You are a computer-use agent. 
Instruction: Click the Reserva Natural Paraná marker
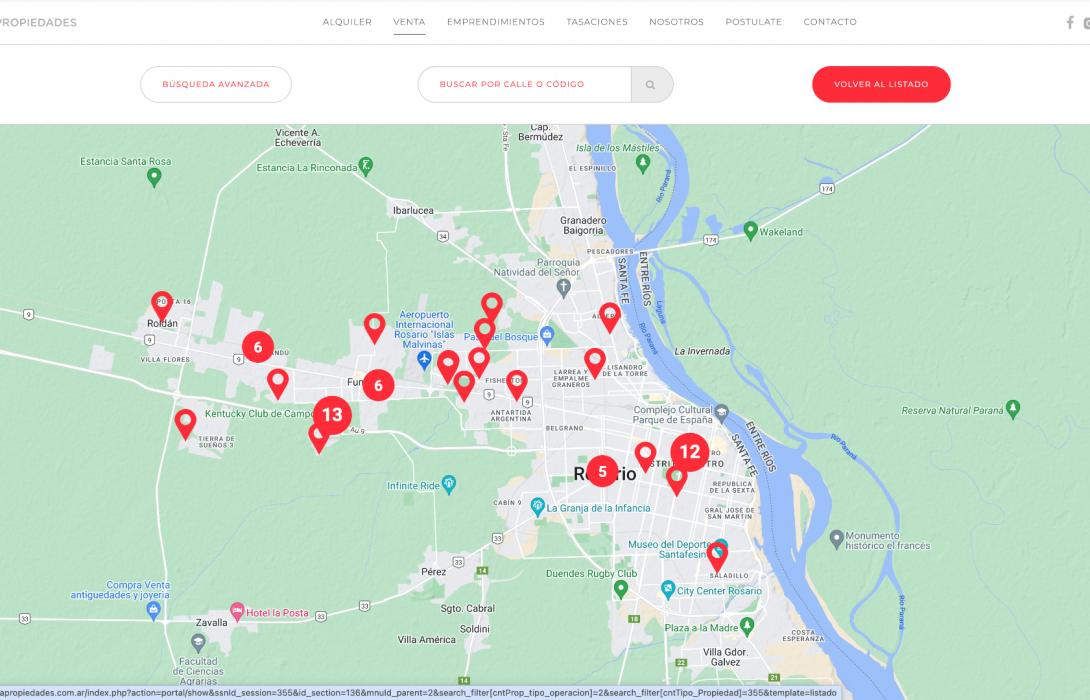pos(1013,409)
